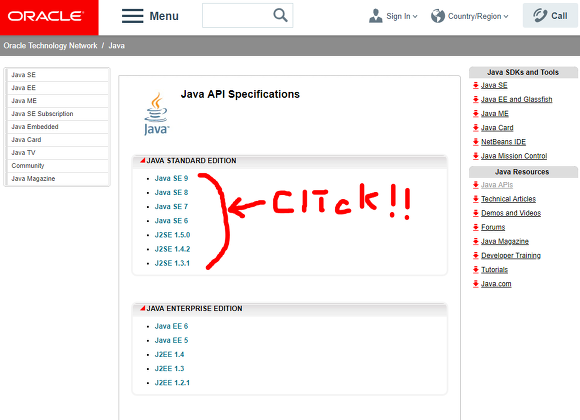
Task: Open the J2EE 1.4 link
Action: point(169,355)
